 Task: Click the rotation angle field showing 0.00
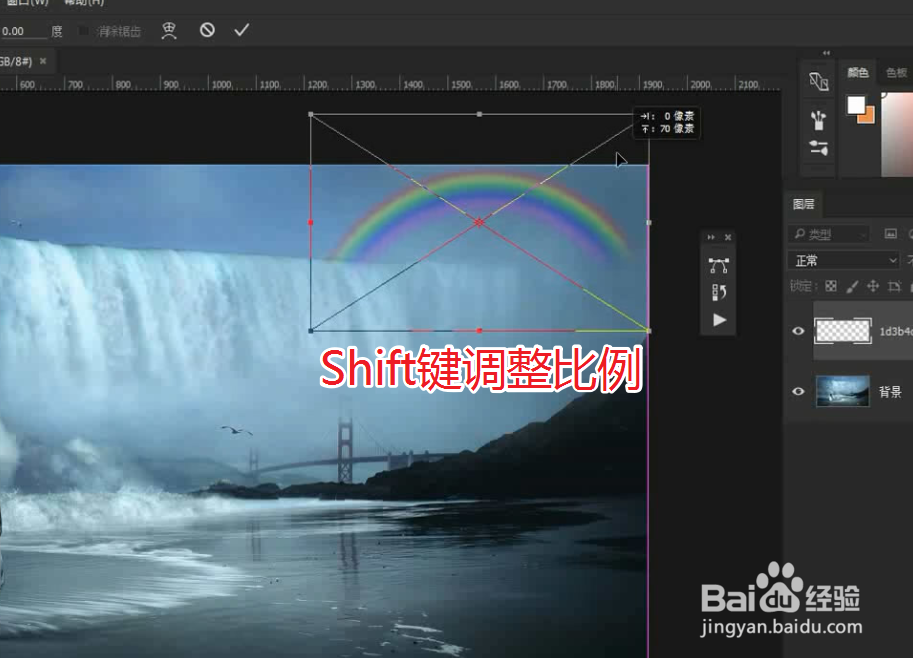pos(23,31)
